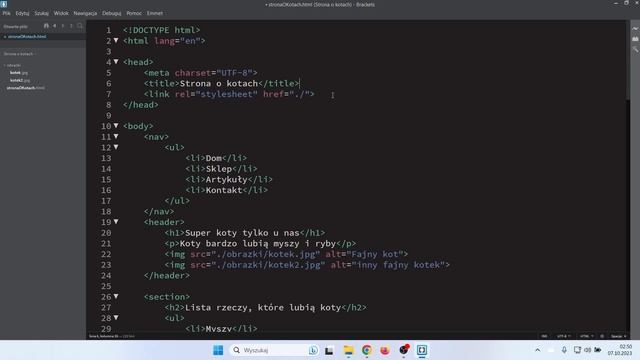Screen dimensions: 640x360
Task: Click the network icon in system tray
Action: (x=577, y=350)
